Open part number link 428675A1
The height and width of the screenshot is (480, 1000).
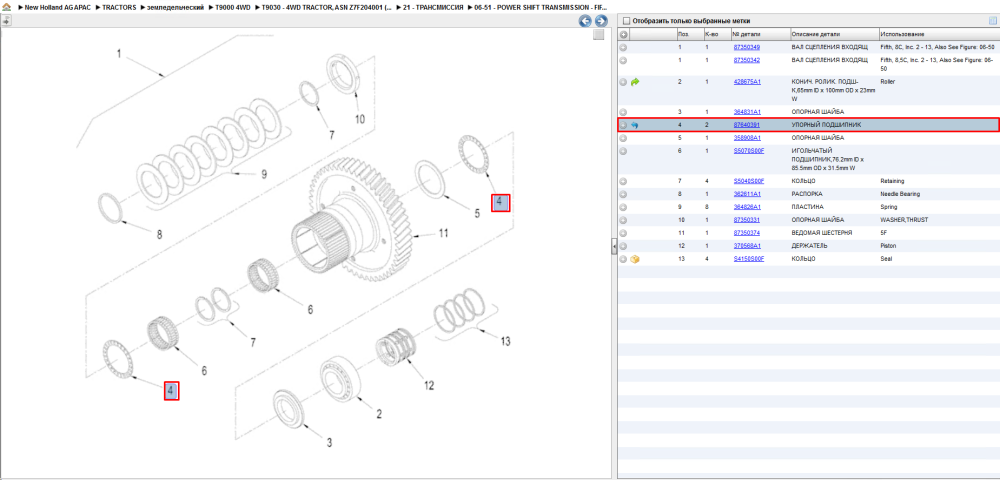coord(747,82)
